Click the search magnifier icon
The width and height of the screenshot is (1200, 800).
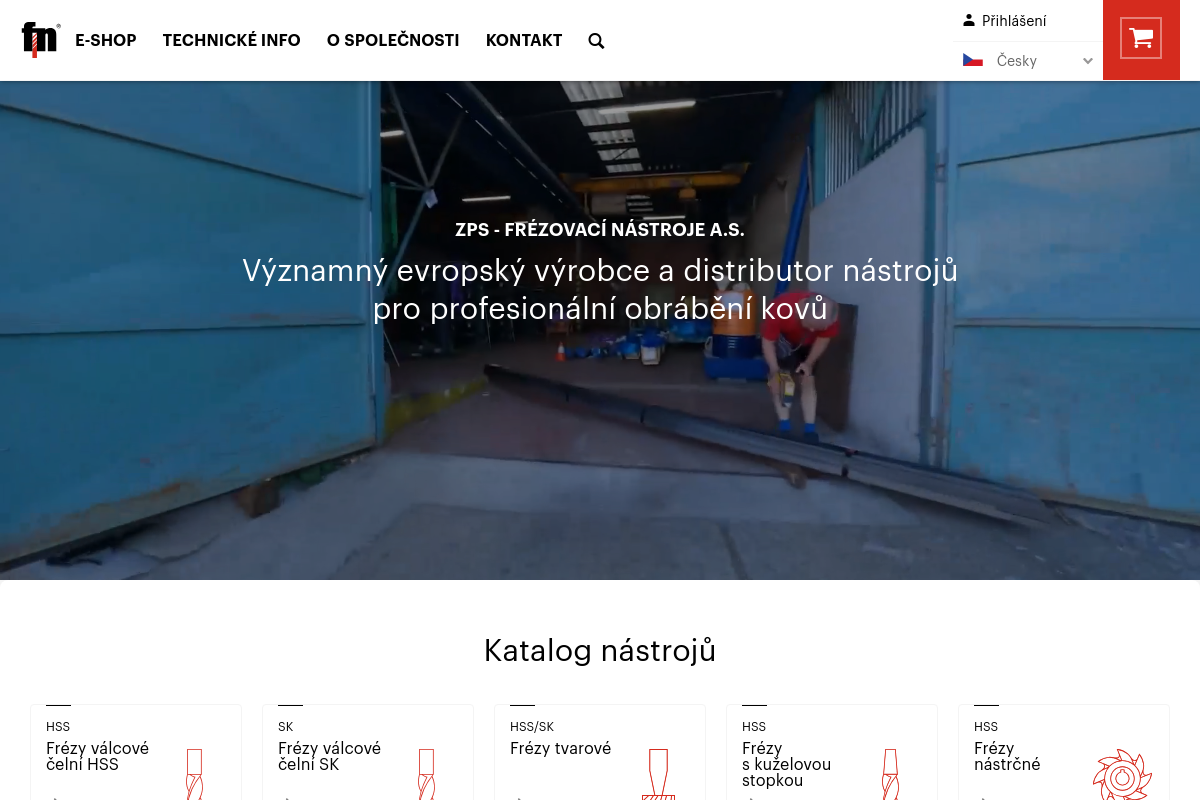pos(596,41)
